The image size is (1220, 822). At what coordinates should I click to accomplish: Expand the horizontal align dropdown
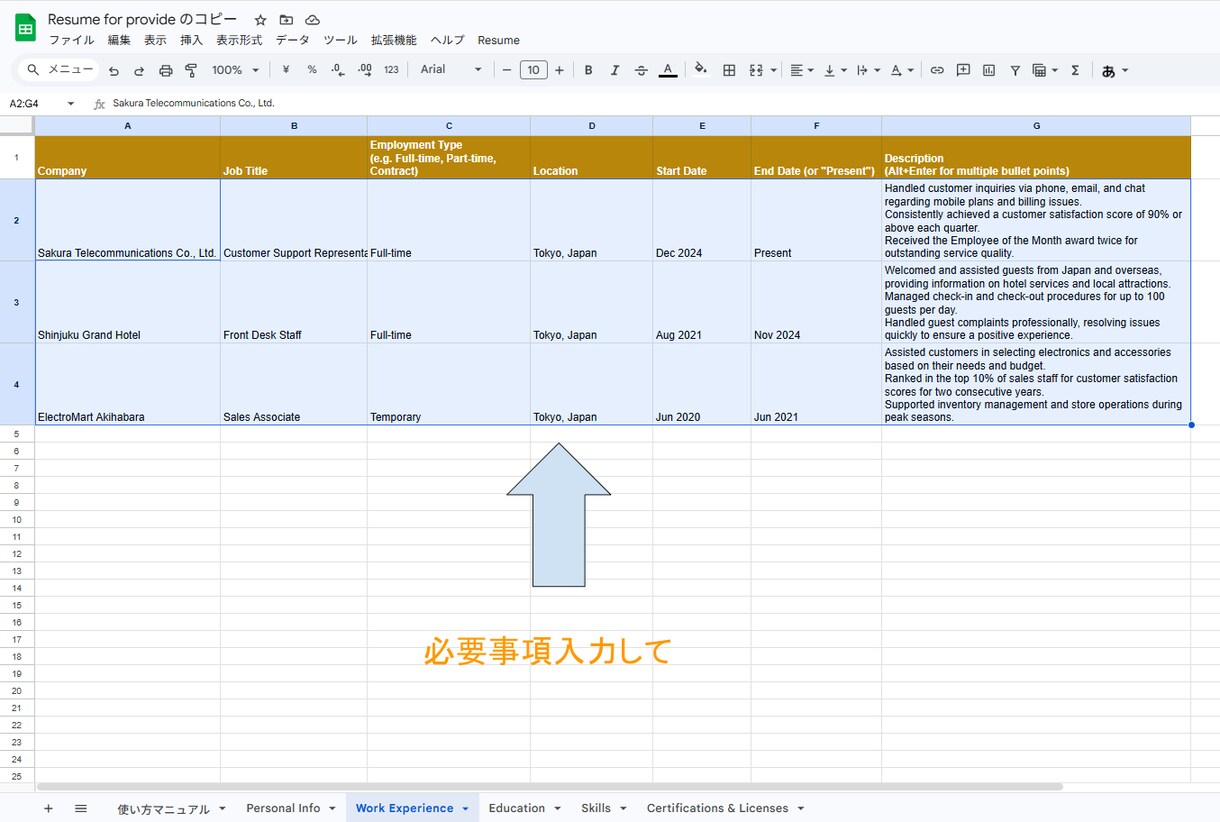[802, 70]
